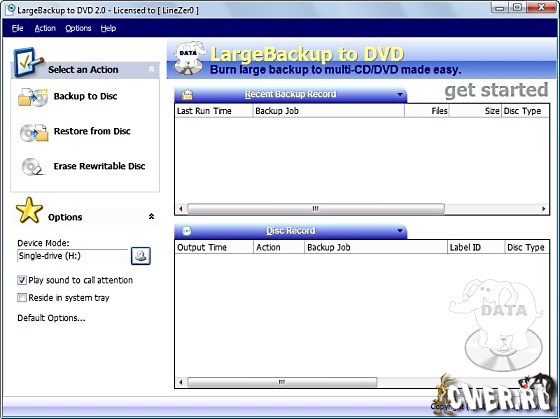
Task: Sort by Disc Type in Recent Backup Record
Action: click(x=525, y=111)
